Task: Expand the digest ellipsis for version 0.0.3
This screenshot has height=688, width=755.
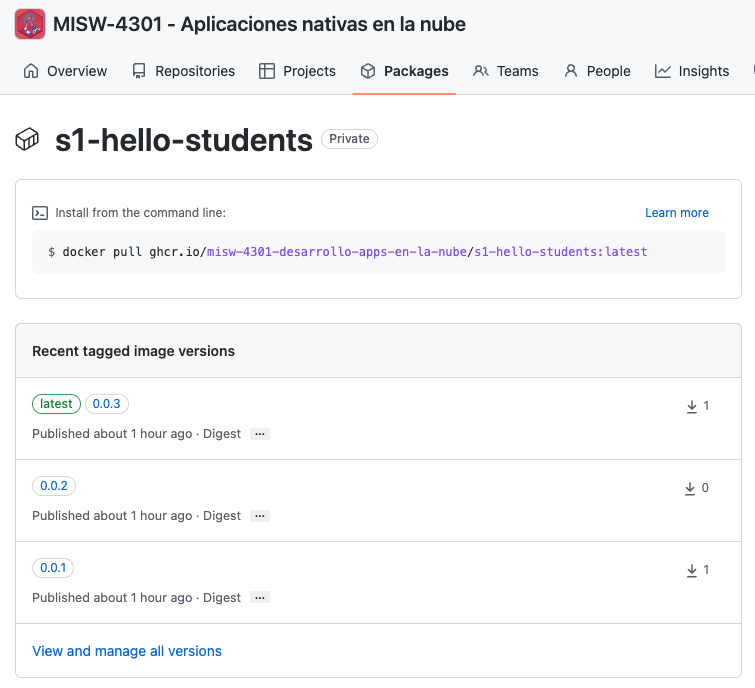Action: (260, 434)
